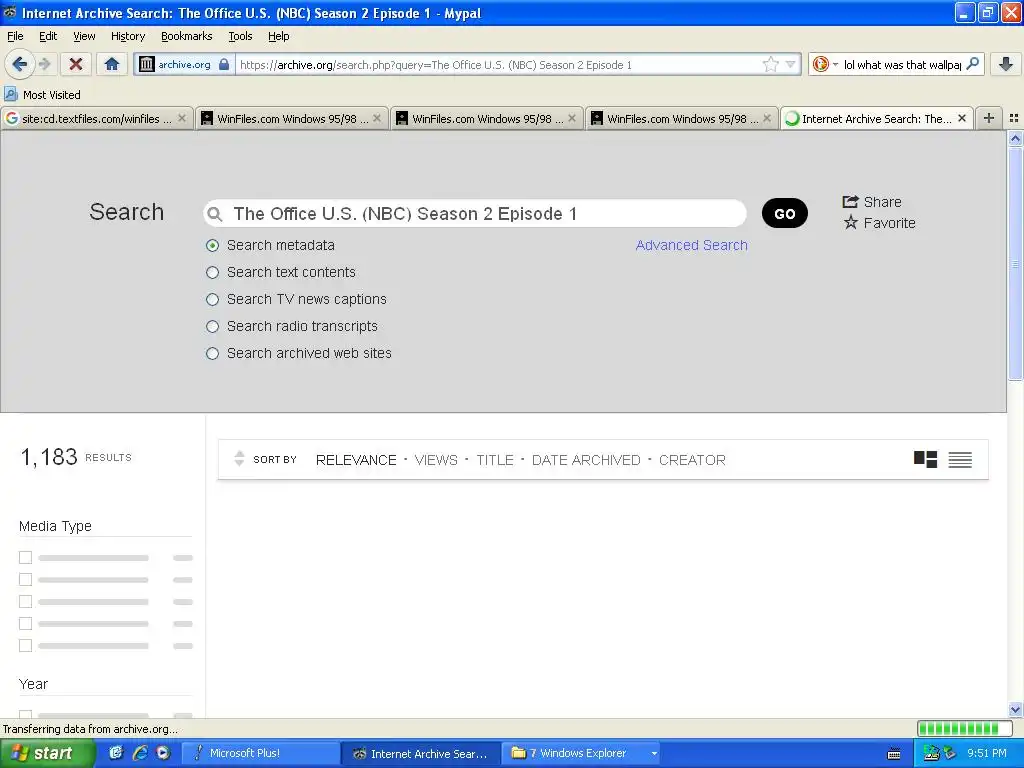Toggle sort direction arrows beside SORT BY
Screen dimensions: 1024x768
pyautogui.click(x=239, y=459)
